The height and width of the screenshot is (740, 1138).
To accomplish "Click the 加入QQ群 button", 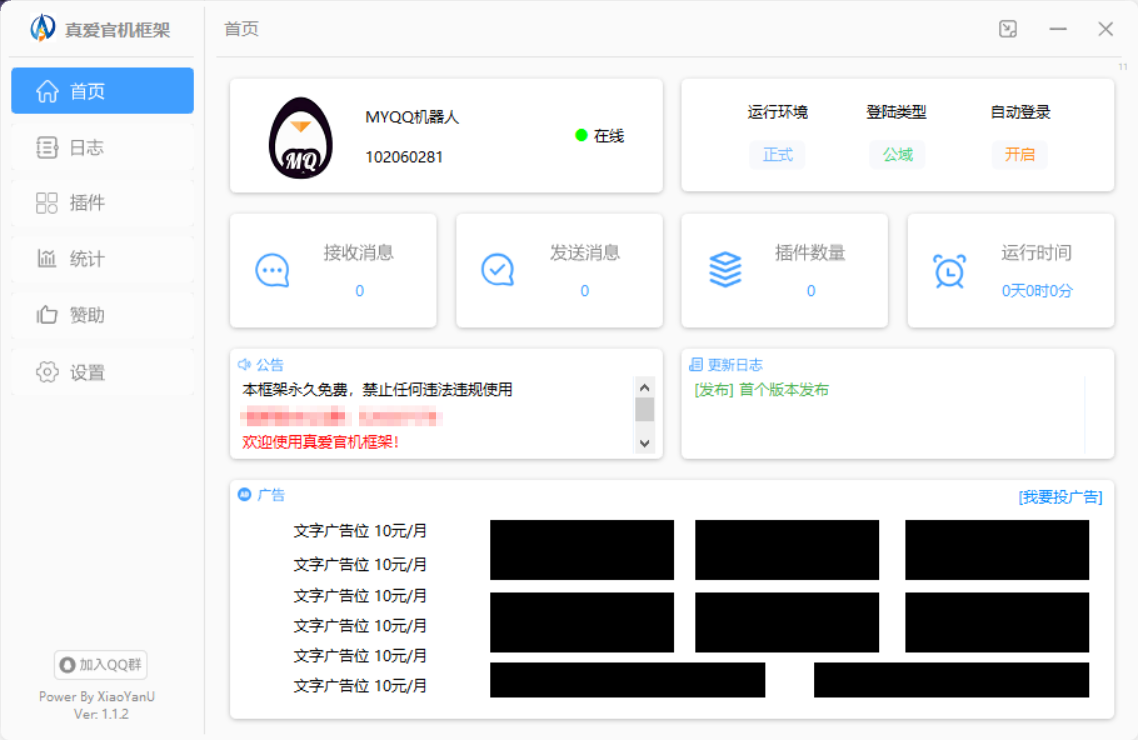I will point(100,664).
